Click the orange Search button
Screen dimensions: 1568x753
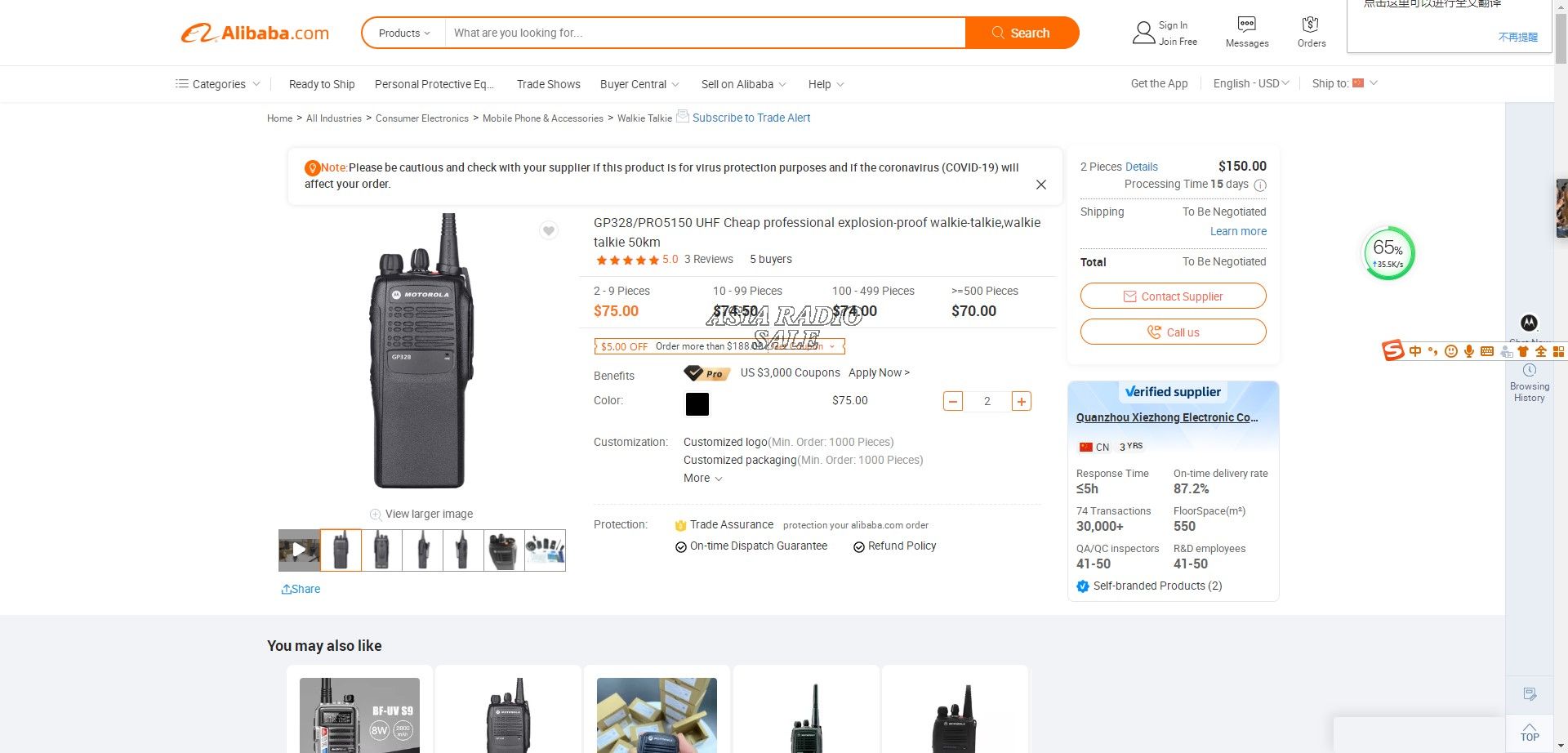pyautogui.click(x=1022, y=33)
